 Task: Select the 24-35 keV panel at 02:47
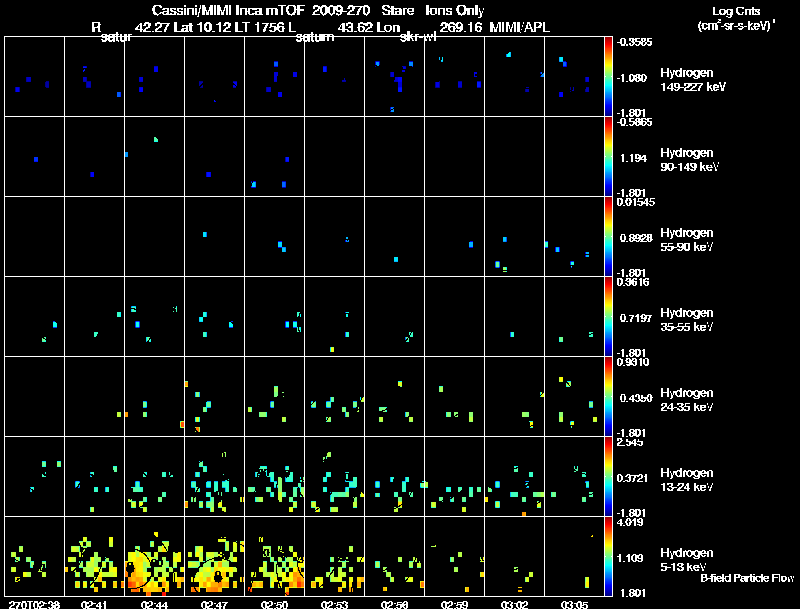coord(215,396)
